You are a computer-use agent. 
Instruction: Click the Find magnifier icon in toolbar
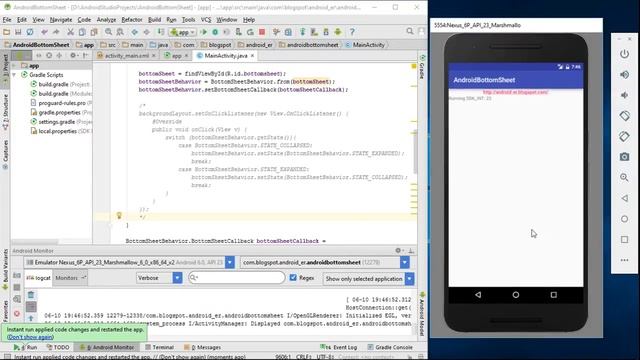pos(108,32)
